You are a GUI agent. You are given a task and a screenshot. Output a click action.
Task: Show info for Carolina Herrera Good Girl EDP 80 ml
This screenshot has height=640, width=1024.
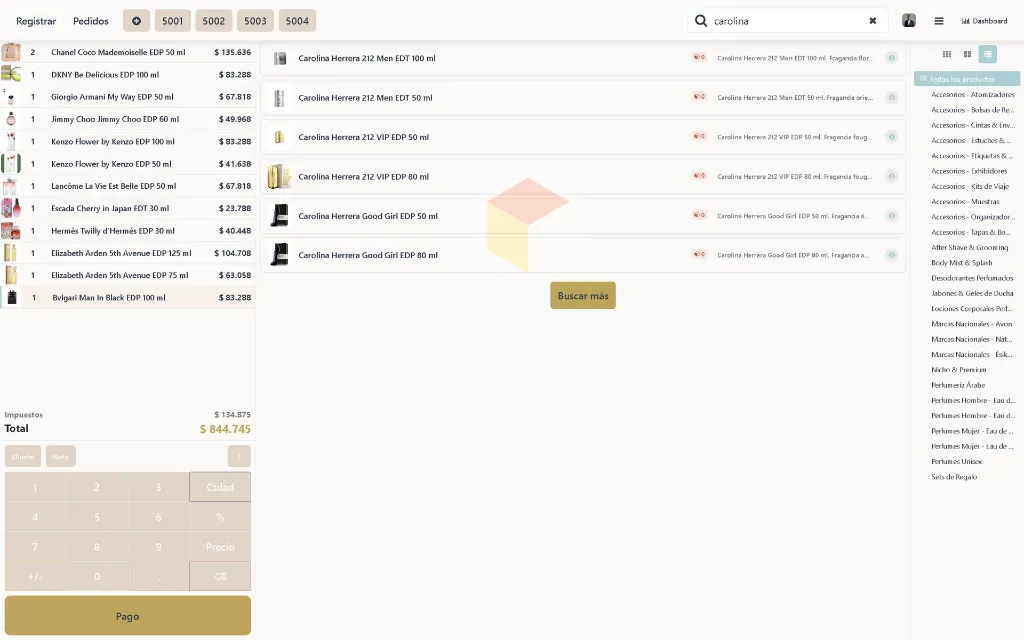click(x=891, y=255)
